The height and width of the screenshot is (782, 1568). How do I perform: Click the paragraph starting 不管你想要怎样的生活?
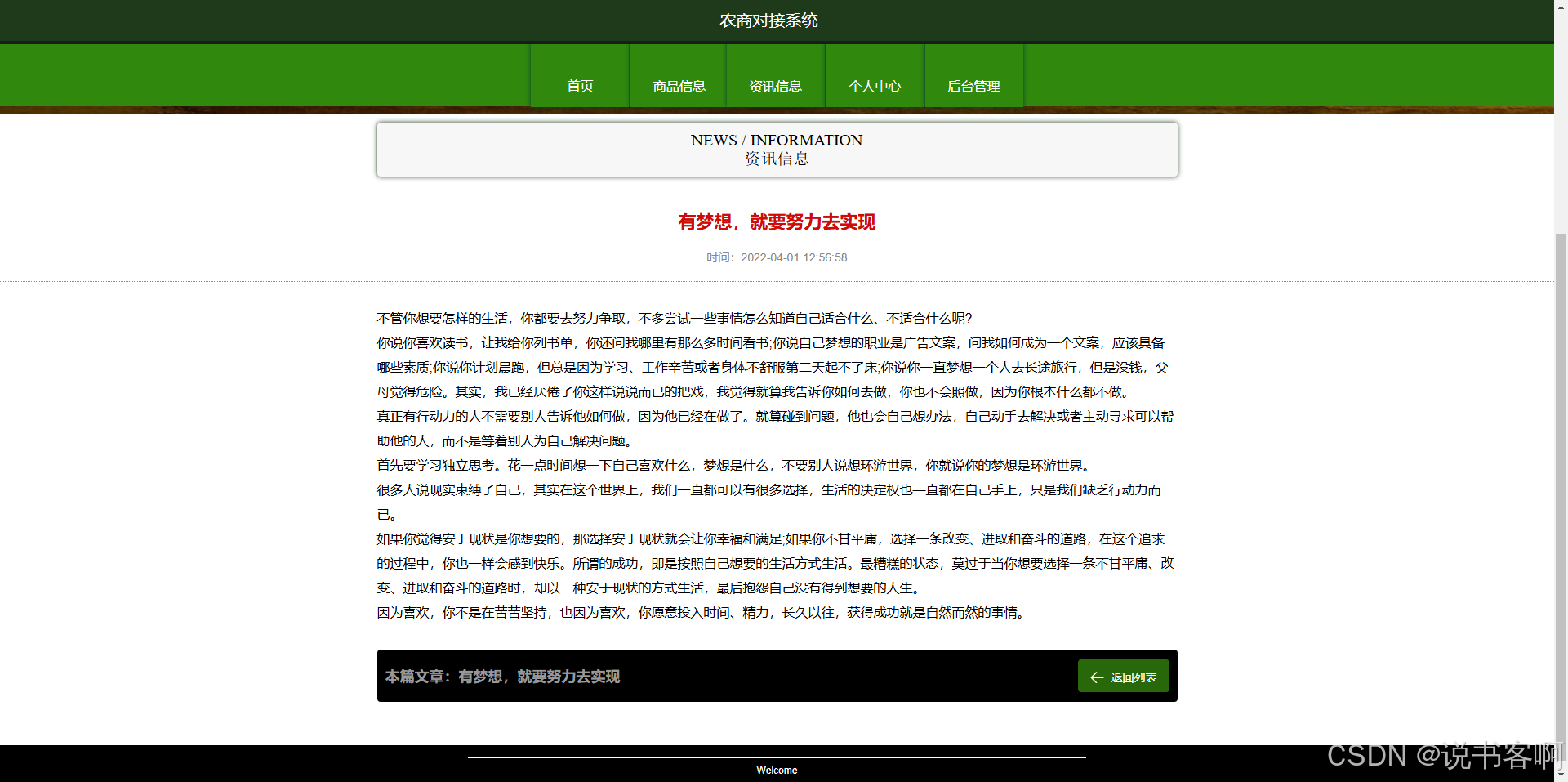pyautogui.click(x=675, y=319)
